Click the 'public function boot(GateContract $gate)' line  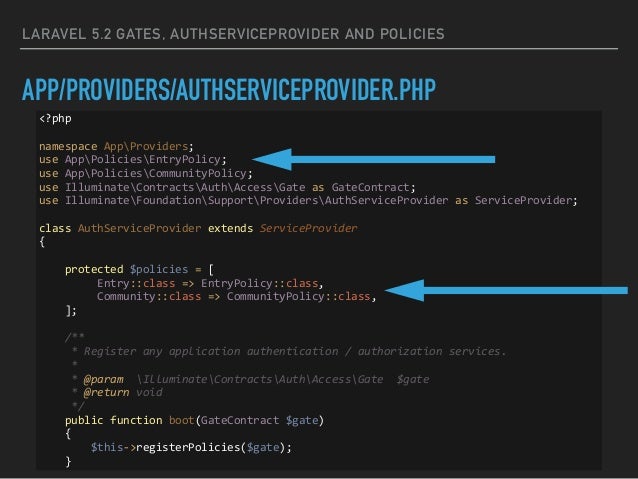194,420
